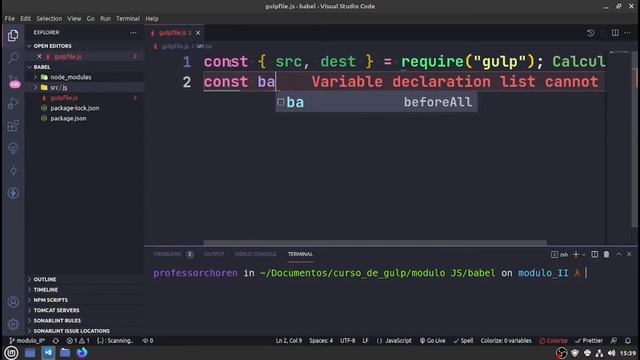Open the File menu
Screen dimensions: 640x360
pos(9,18)
